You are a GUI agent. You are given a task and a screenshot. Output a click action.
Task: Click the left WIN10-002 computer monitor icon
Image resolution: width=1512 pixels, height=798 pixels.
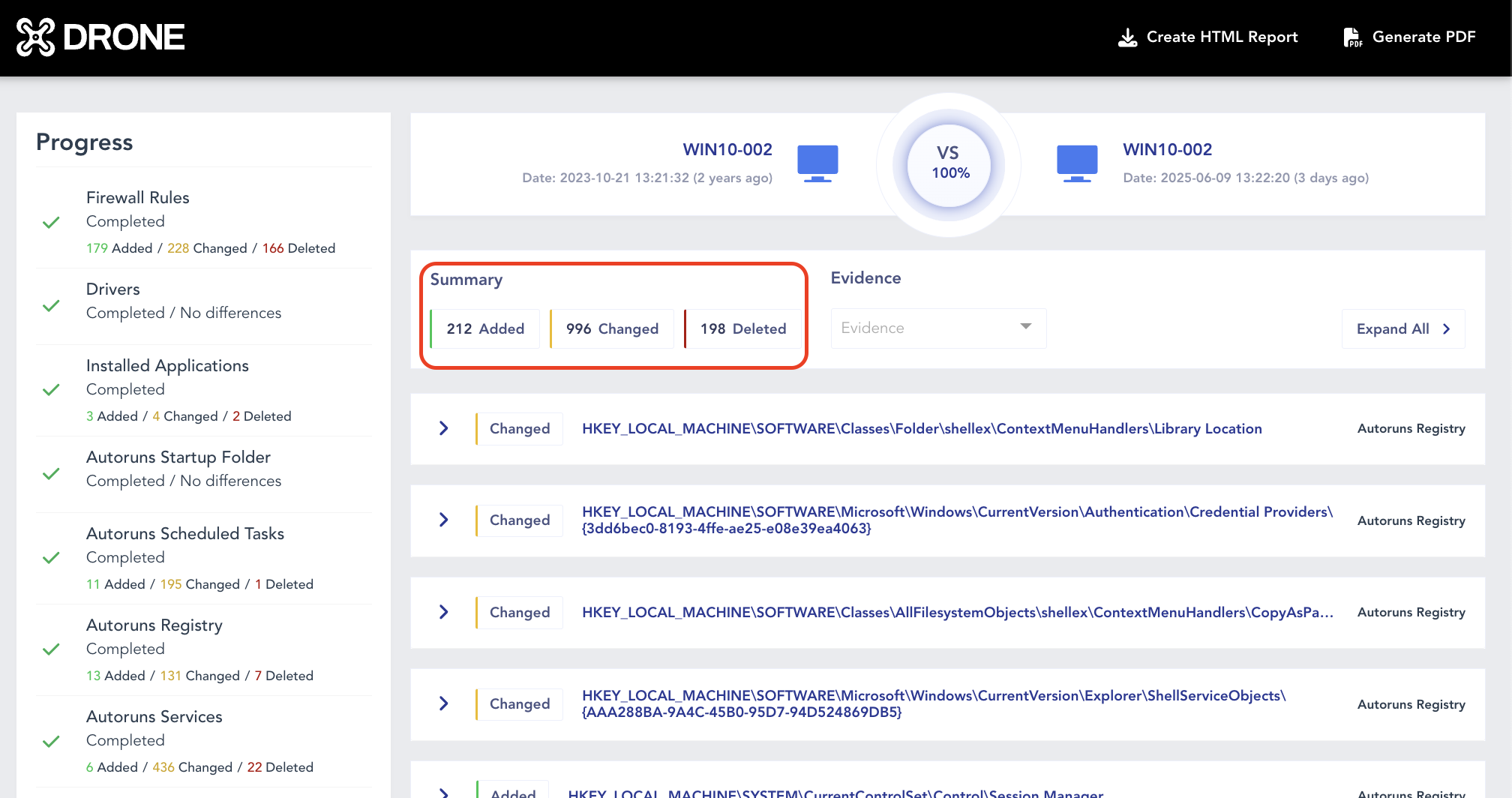tap(817, 163)
